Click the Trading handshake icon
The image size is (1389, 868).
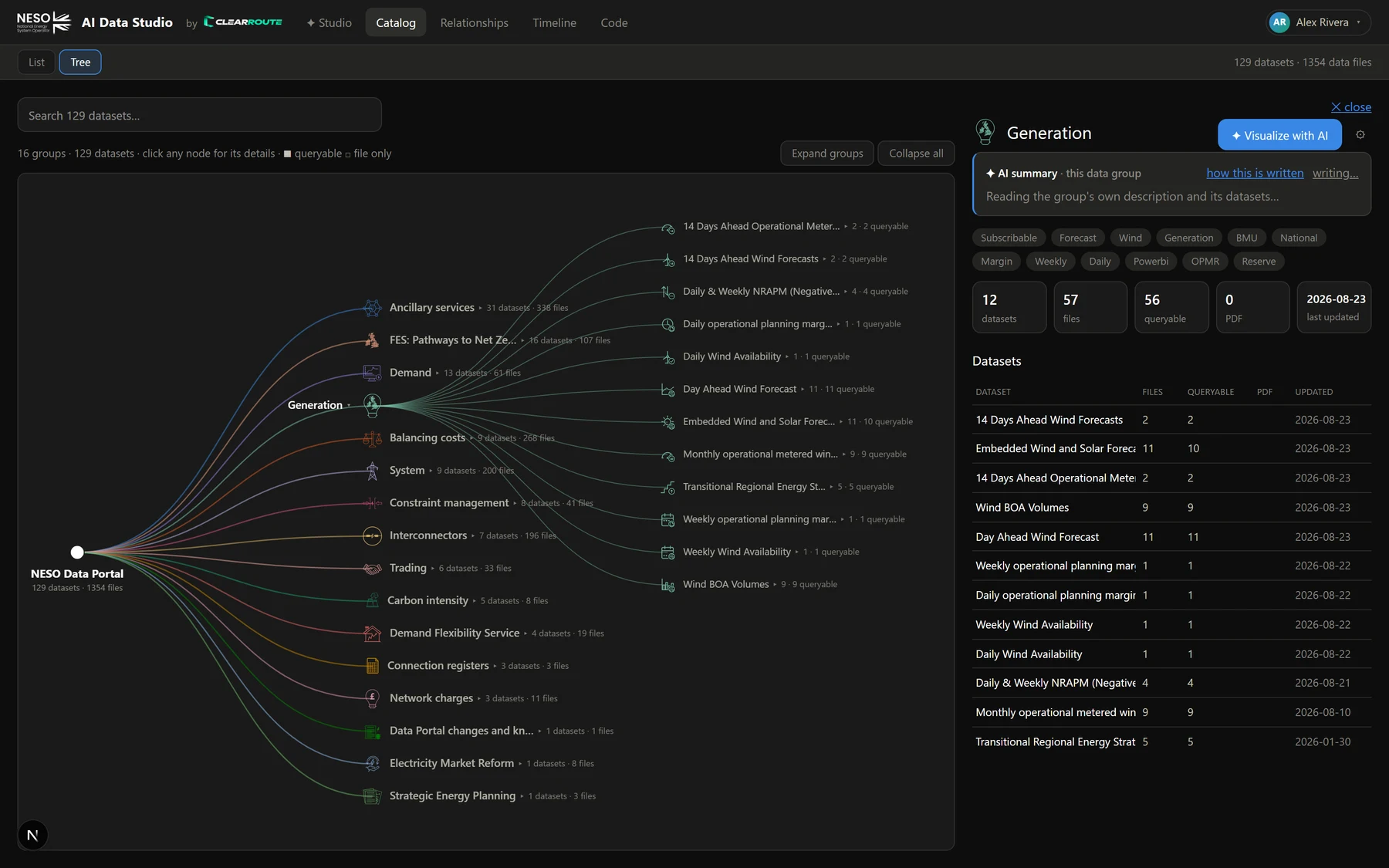pyautogui.click(x=372, y=569)
